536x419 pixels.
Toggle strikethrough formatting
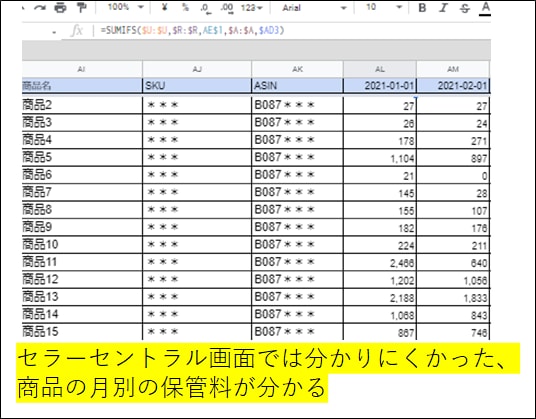coord(465,8)
